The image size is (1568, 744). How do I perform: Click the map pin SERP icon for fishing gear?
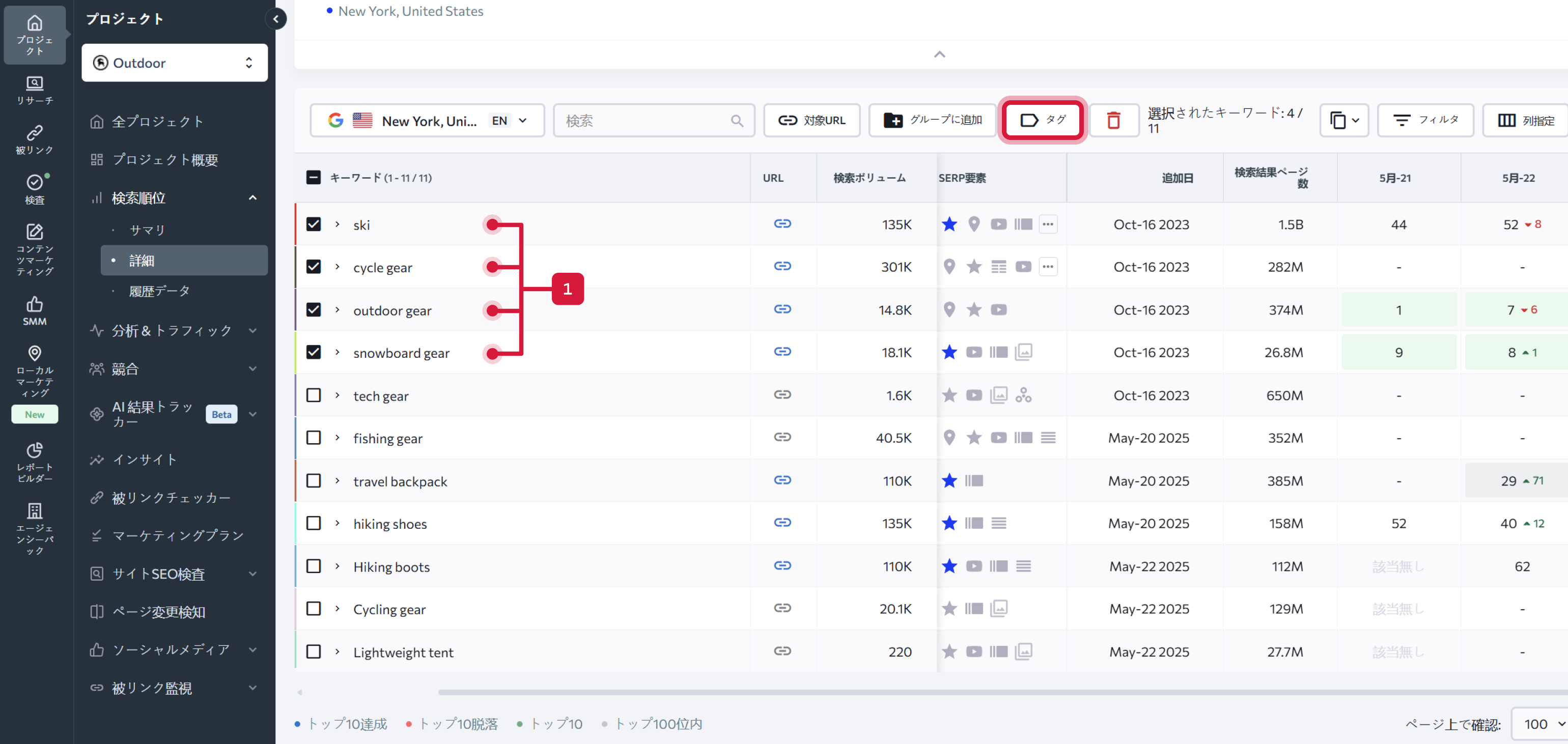coord(949,438)
